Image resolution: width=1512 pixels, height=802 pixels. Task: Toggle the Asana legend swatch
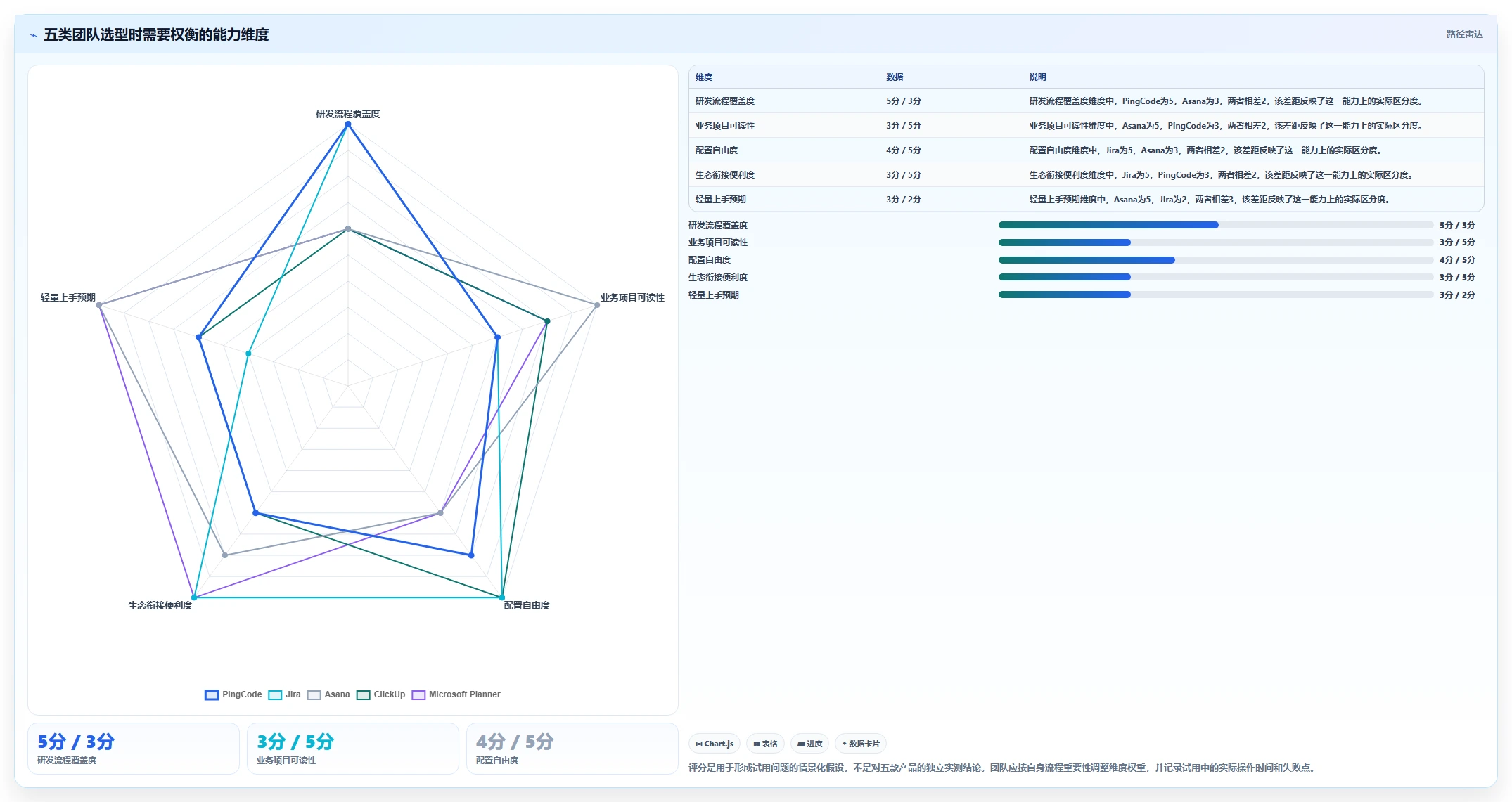tap(314, 695)
